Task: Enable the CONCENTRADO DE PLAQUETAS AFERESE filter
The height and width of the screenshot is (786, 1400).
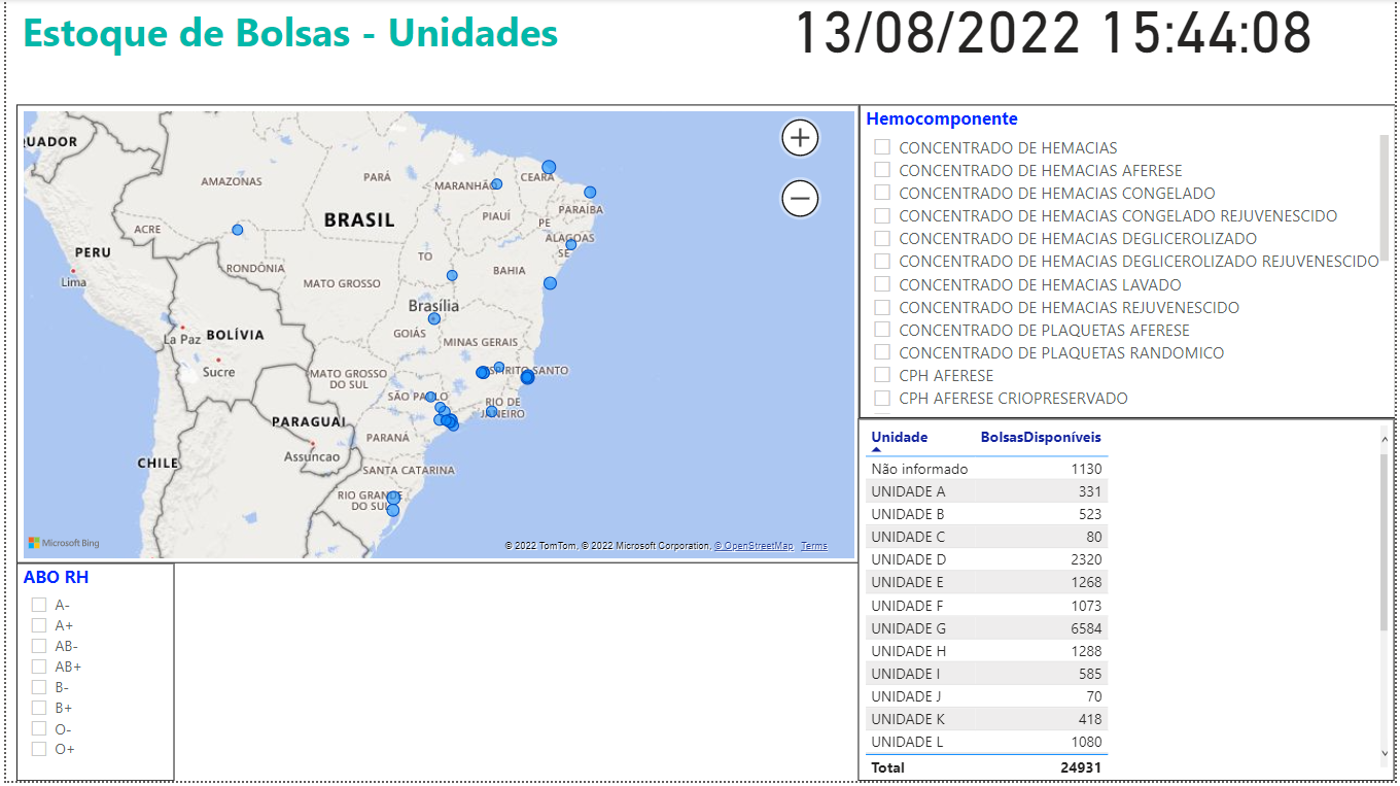Action: 882,329
